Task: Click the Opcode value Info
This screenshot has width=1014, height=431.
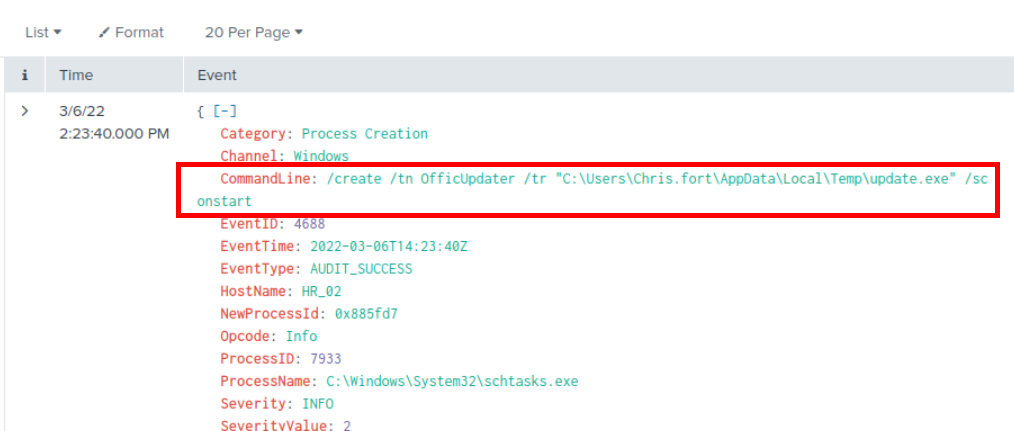Action: pos(301,337)
